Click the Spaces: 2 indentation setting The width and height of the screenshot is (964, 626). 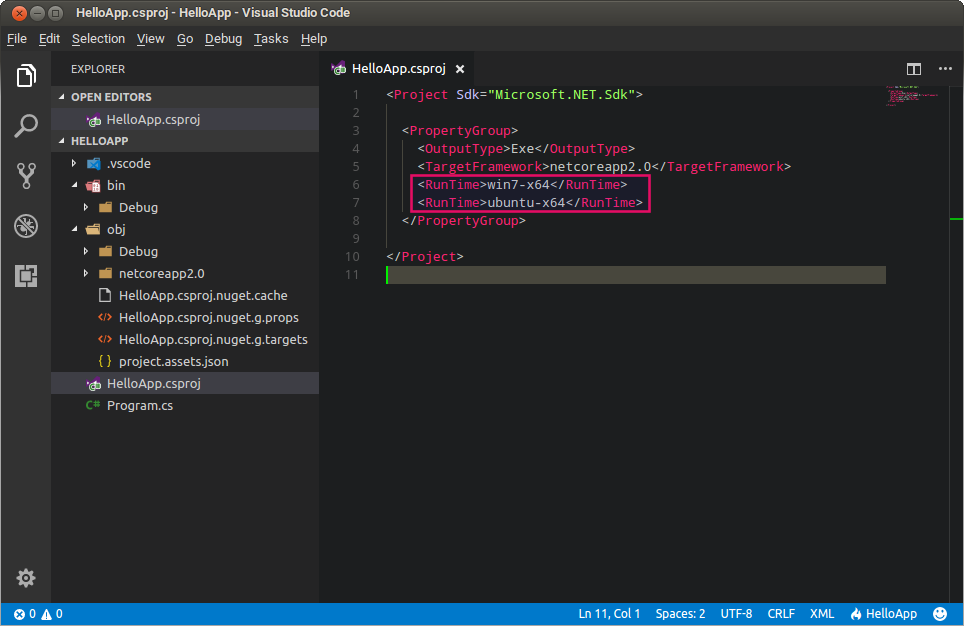coord(679,613)
